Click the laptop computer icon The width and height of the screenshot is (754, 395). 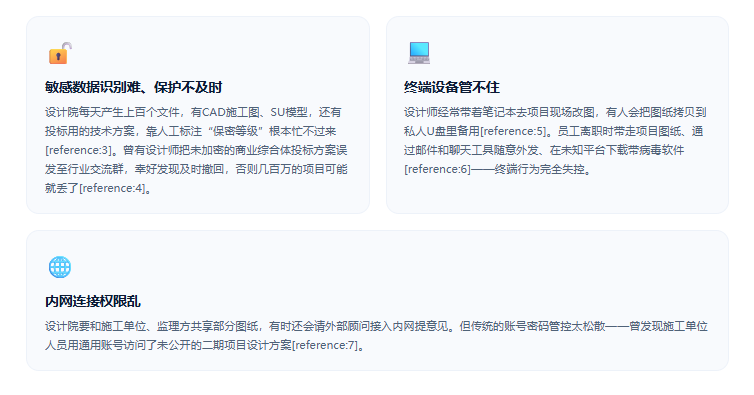(x=419, y=53)
